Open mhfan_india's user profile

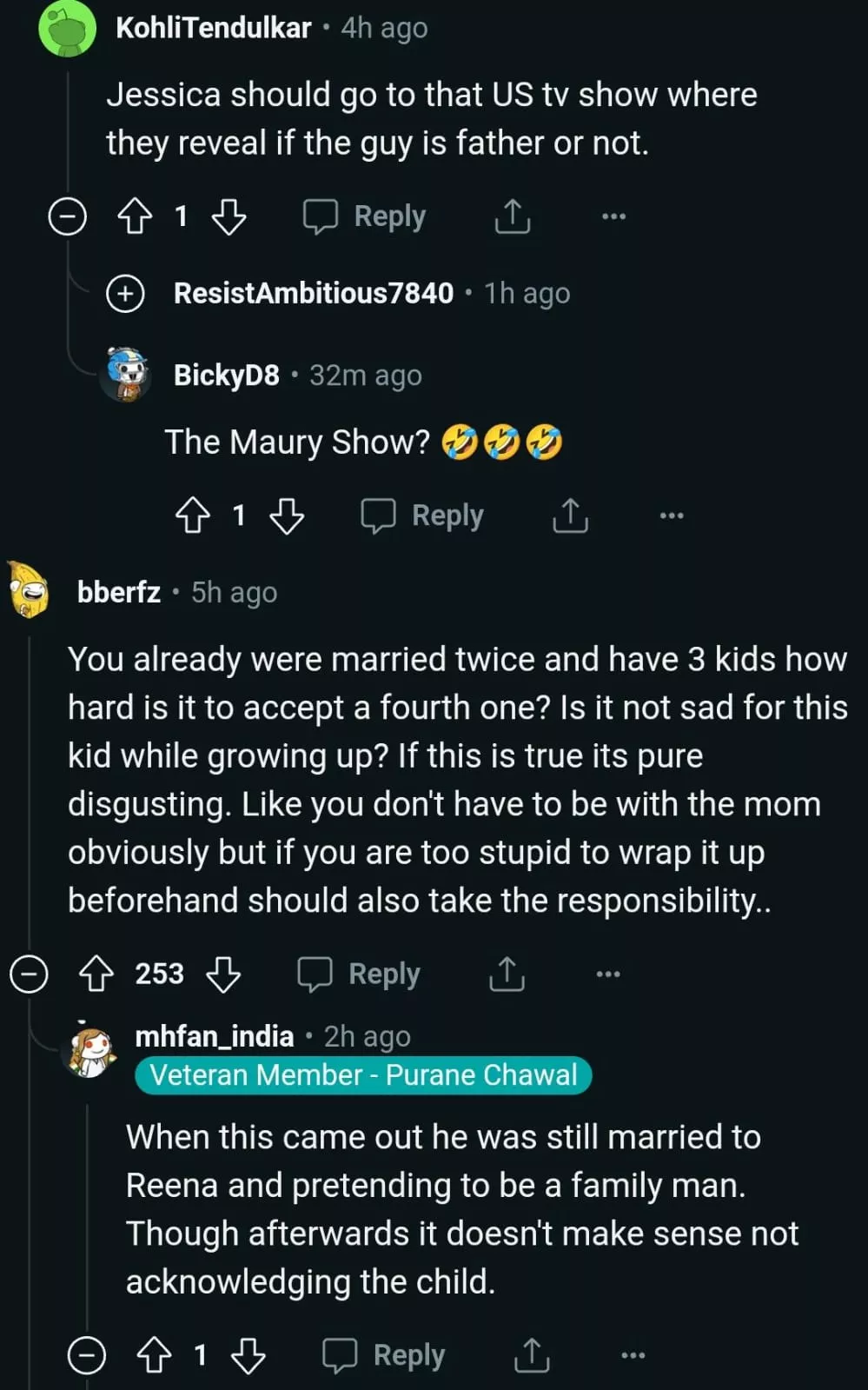tap(214, 1036)
